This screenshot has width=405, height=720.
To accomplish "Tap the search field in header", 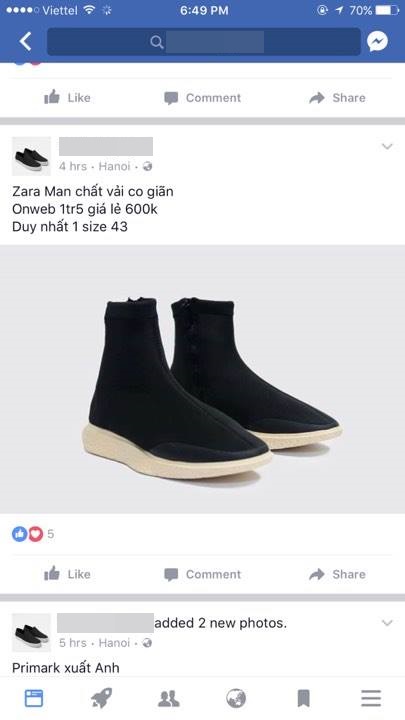I will [x=203, y=42].
